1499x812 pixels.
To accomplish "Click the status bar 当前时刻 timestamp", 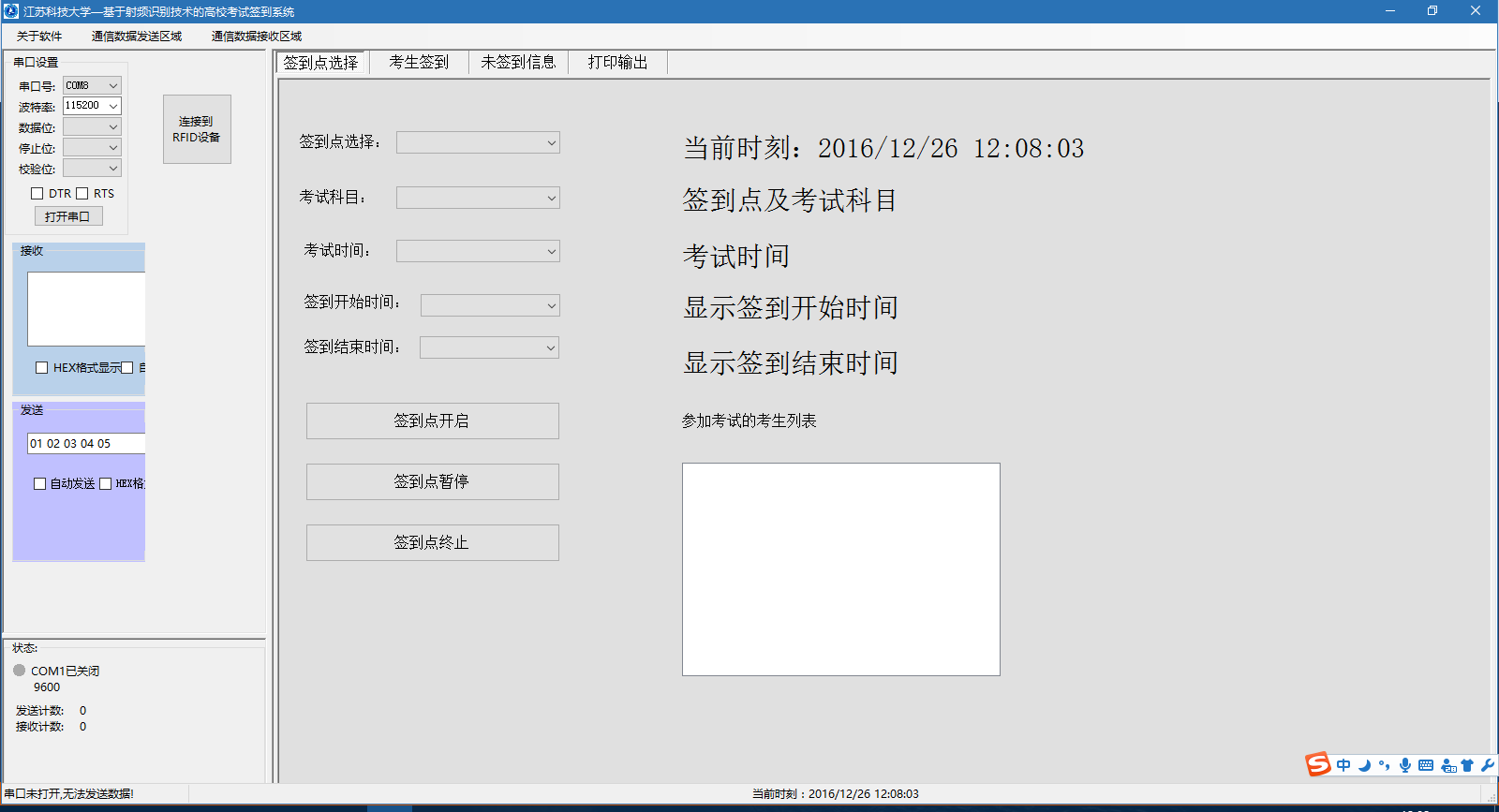I will 836,794.
